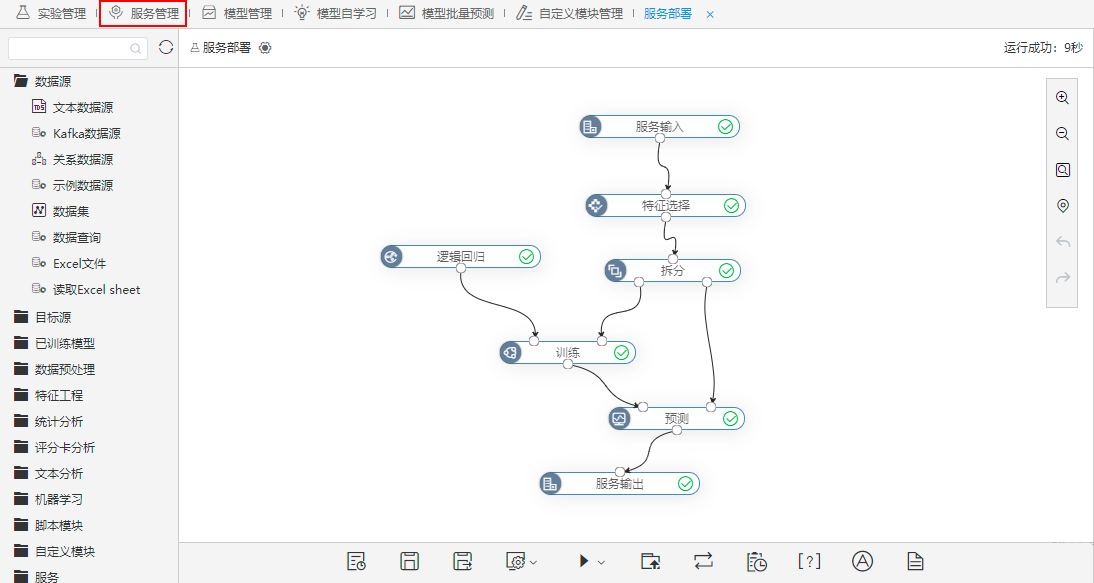Redo the canvas action
The image size is (1094, 583).
pyautogui.click(x=1063, y=278)
